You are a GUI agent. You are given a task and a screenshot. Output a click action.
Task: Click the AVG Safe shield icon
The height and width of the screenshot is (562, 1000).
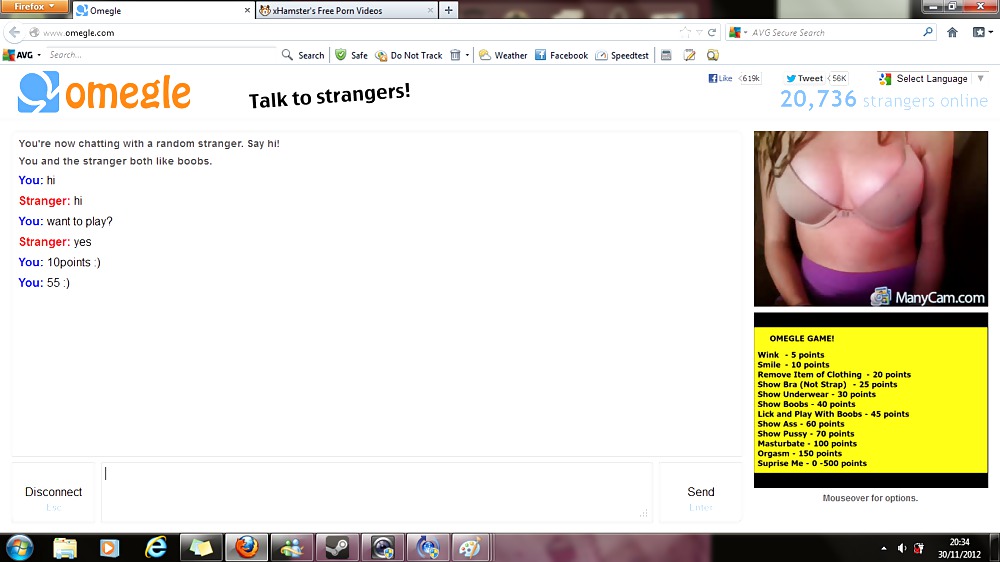pyautogui.click(x=341, y=55)
